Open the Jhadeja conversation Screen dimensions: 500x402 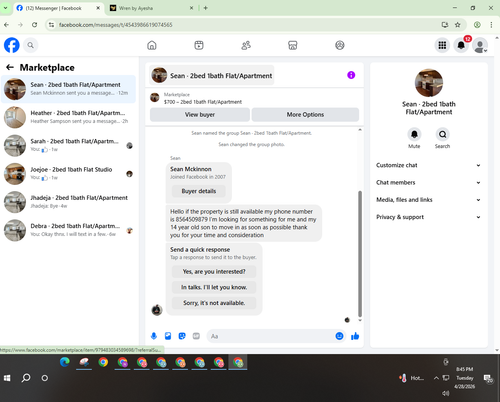[68, 202]
